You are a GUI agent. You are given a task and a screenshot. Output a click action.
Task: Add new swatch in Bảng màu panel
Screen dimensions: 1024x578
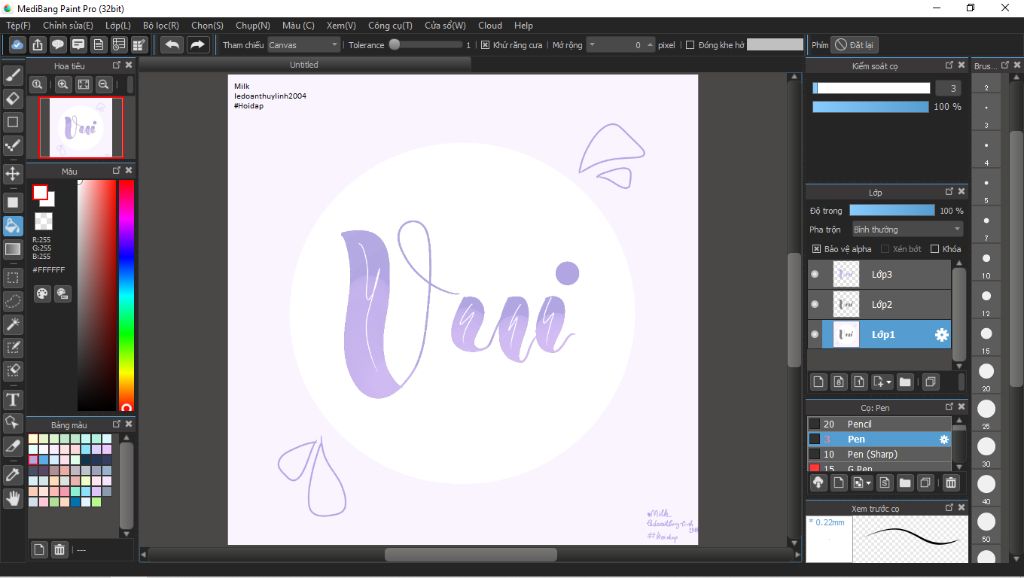(39, 549)
